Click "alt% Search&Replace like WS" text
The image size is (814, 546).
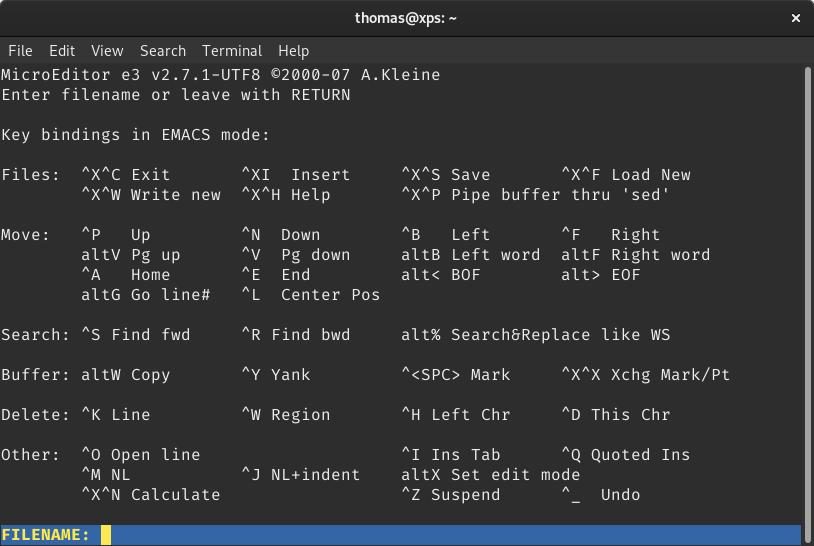pyautogui.click(x=536, y=335)
